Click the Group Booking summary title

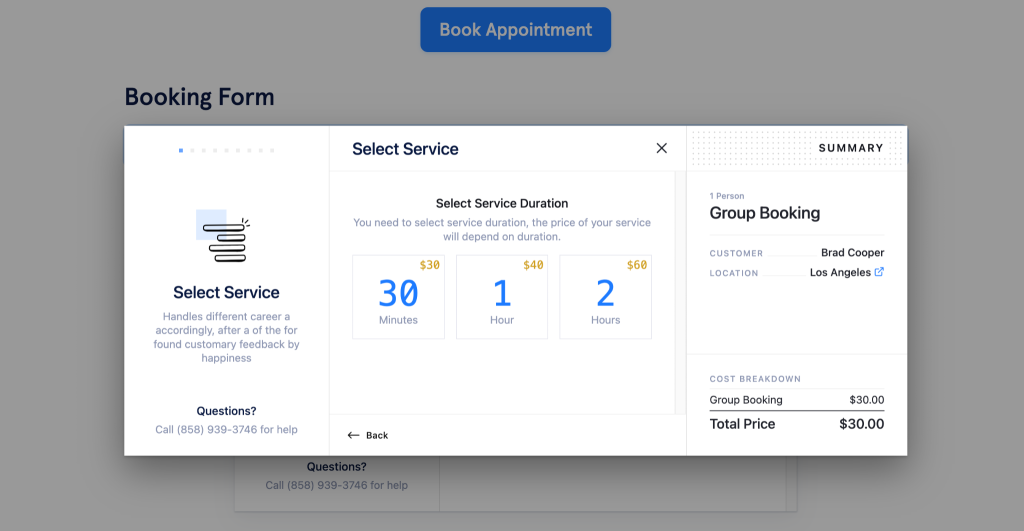(x=765, y=213)
